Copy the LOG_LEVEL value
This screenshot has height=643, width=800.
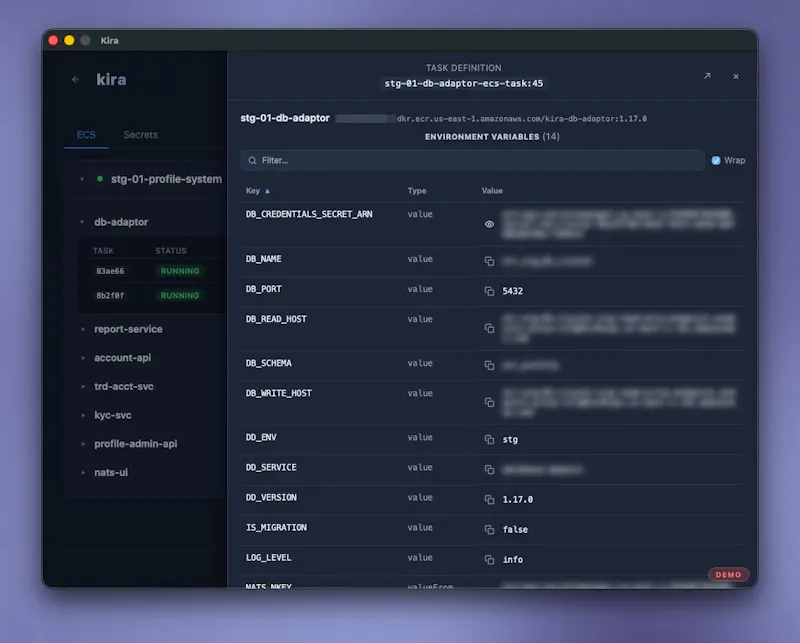coord(489,560)
